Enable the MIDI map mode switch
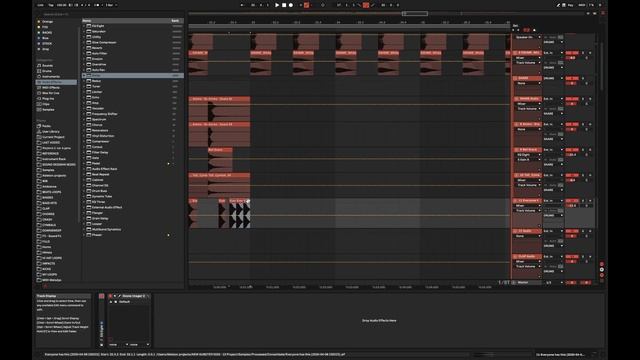Screen dimensions: 640x360 (x=582, y=5)
